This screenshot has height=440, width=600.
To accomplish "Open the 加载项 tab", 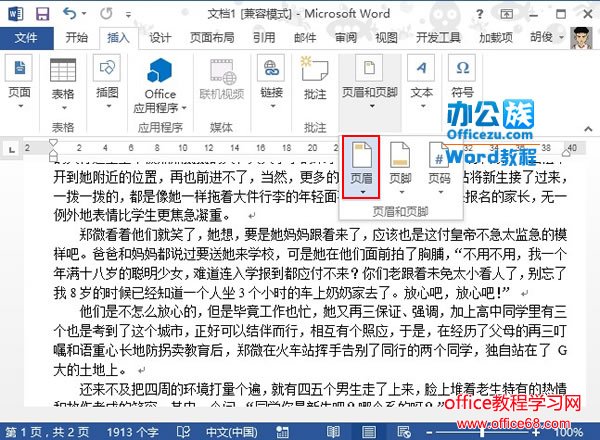I will [496, 37].
